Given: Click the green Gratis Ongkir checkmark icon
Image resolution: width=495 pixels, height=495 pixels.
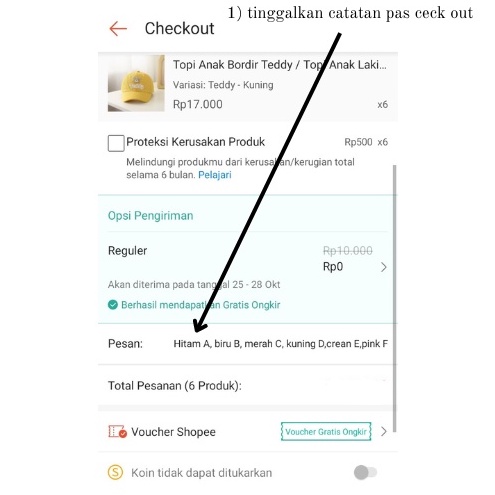Looking at the screenshot, I should click(x=113, y=305).
